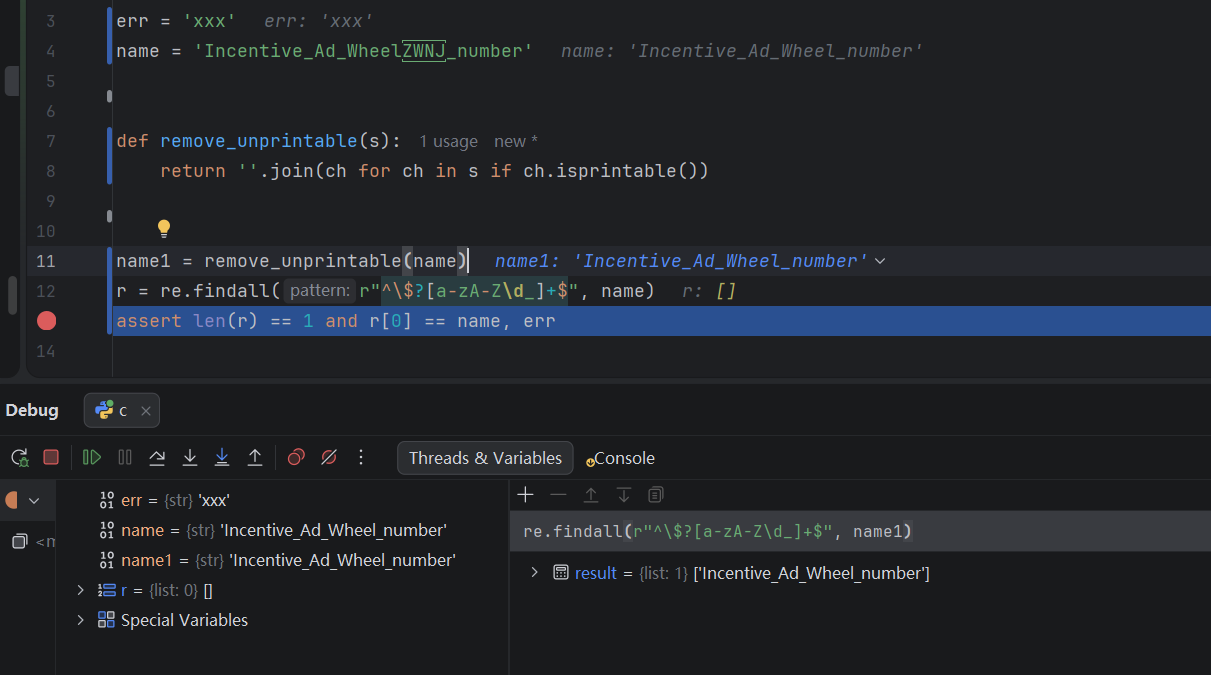The width and height of the screenshot is (1211, 675).
Task: Click the re.findall watch expression field
Action: point(860,531)
